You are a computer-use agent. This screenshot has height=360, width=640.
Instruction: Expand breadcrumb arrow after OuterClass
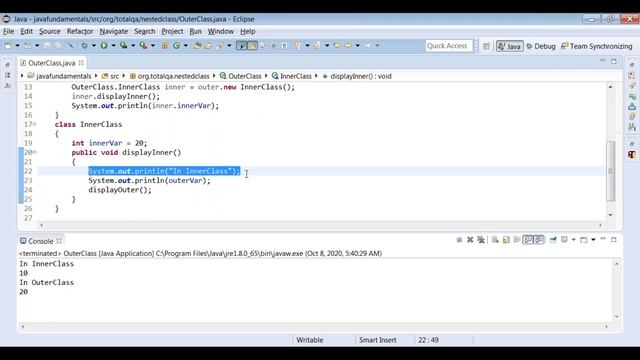(x=266, y=76)
